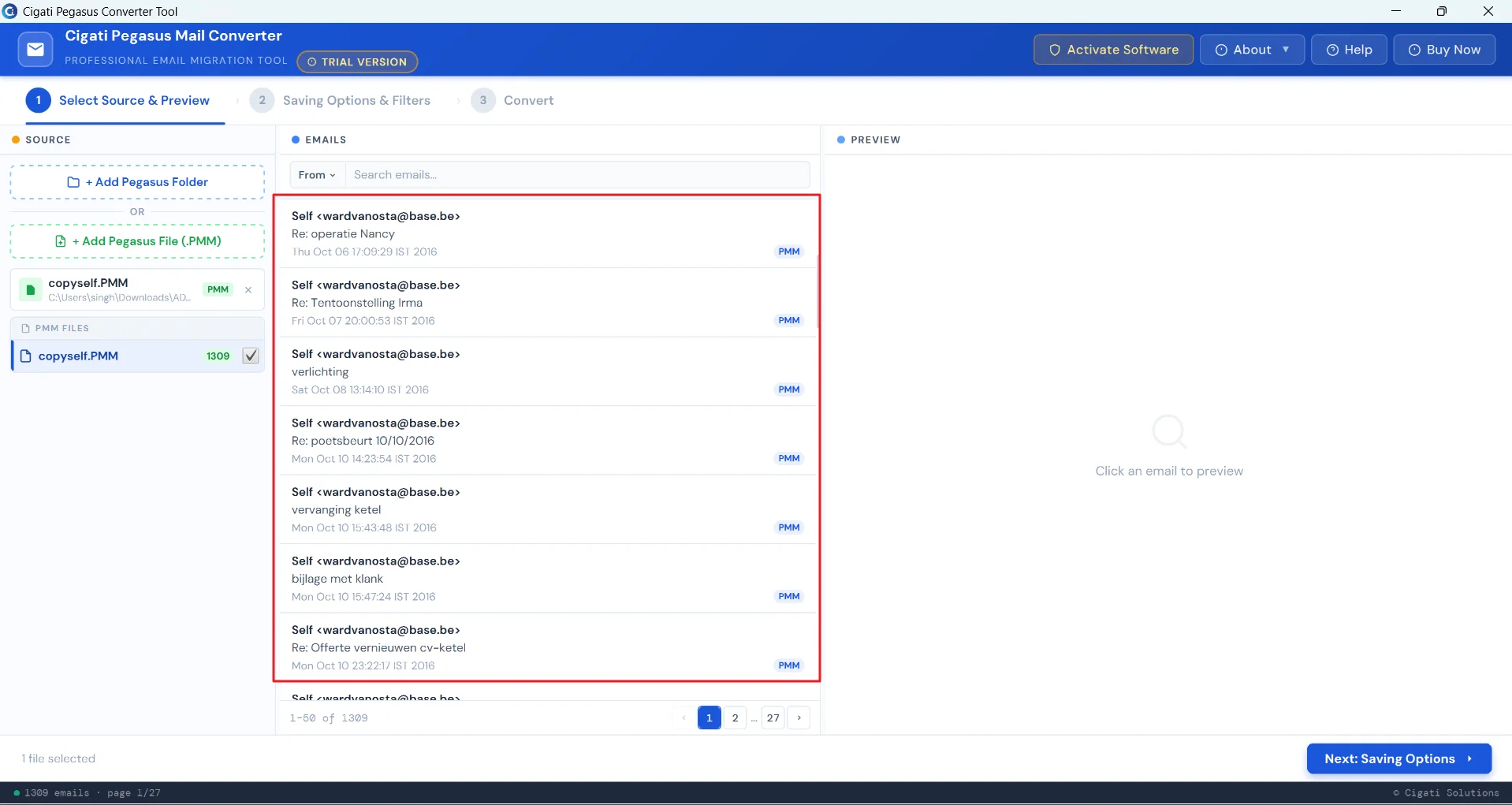The image size is (1512, 805).
Task: Click step number 3 circle icon
Action: point(483,100)
